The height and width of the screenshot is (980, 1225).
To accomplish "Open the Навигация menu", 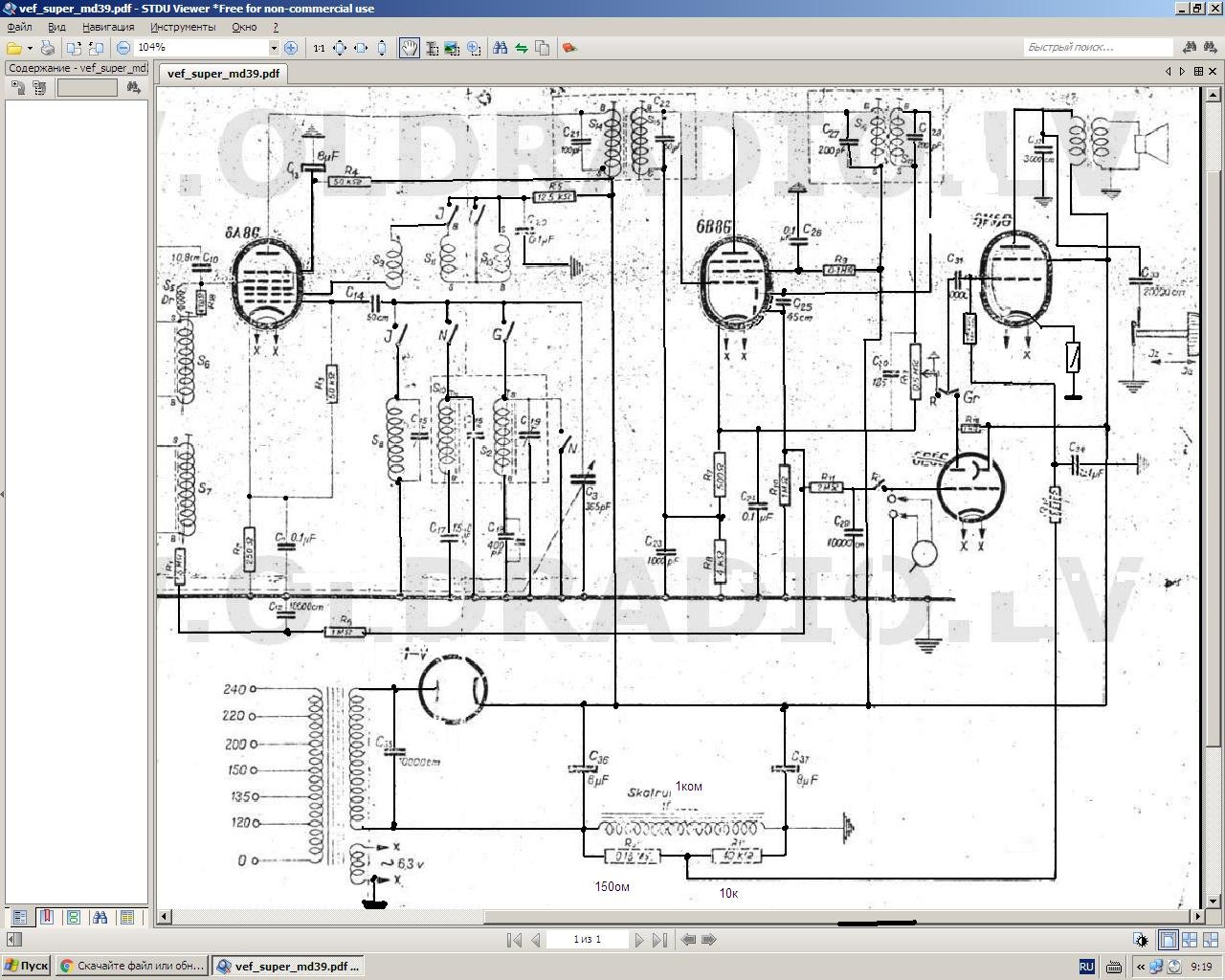I will (108, 28).
